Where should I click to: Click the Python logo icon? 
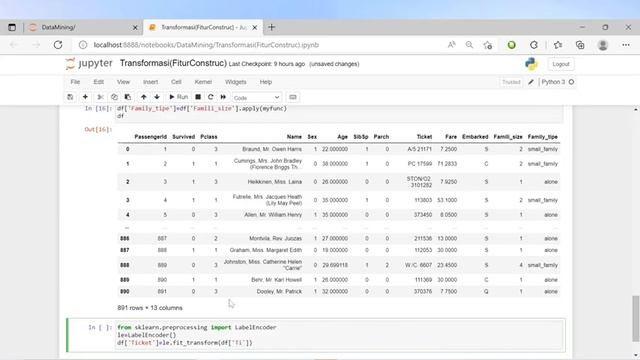click(531, 64)
